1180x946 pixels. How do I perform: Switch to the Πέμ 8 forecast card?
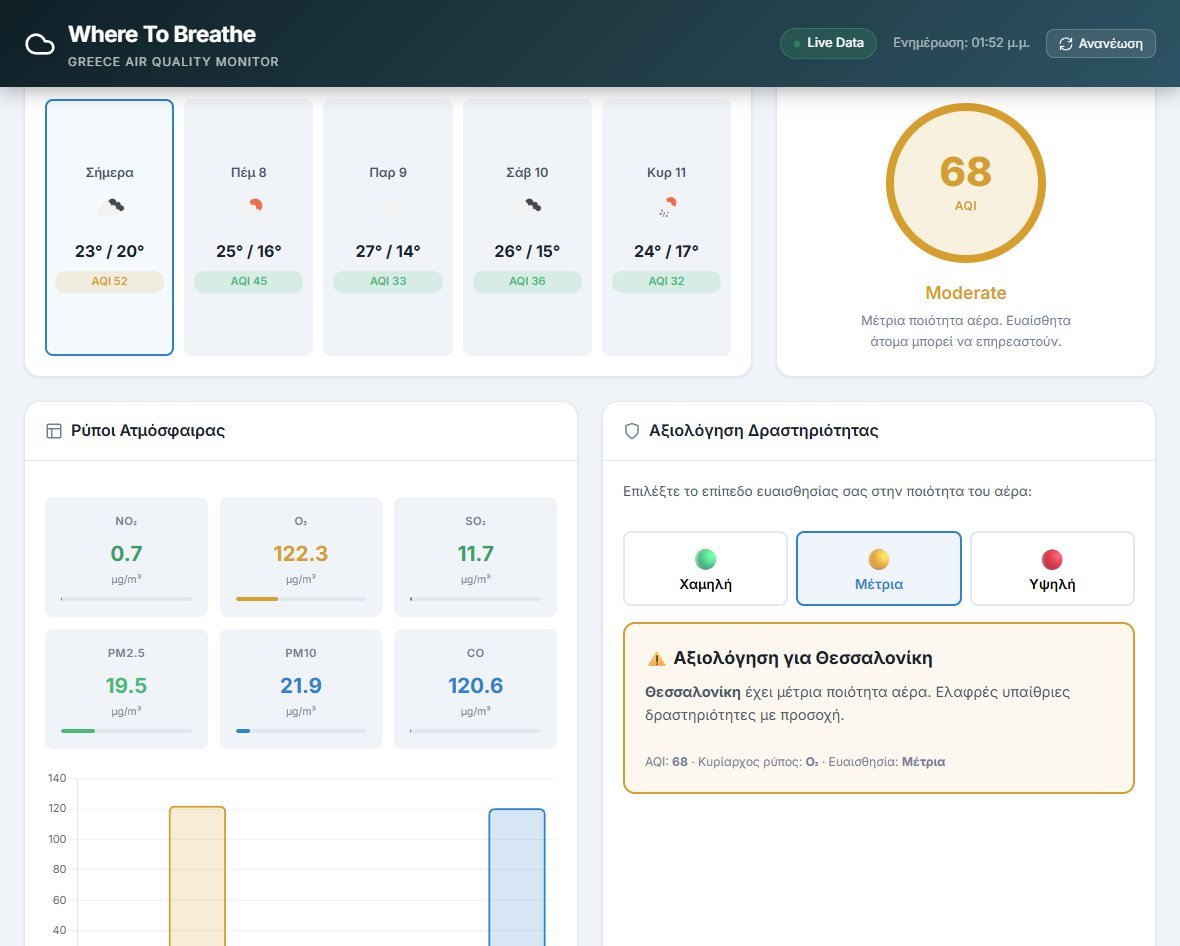[x=248, y=227]
